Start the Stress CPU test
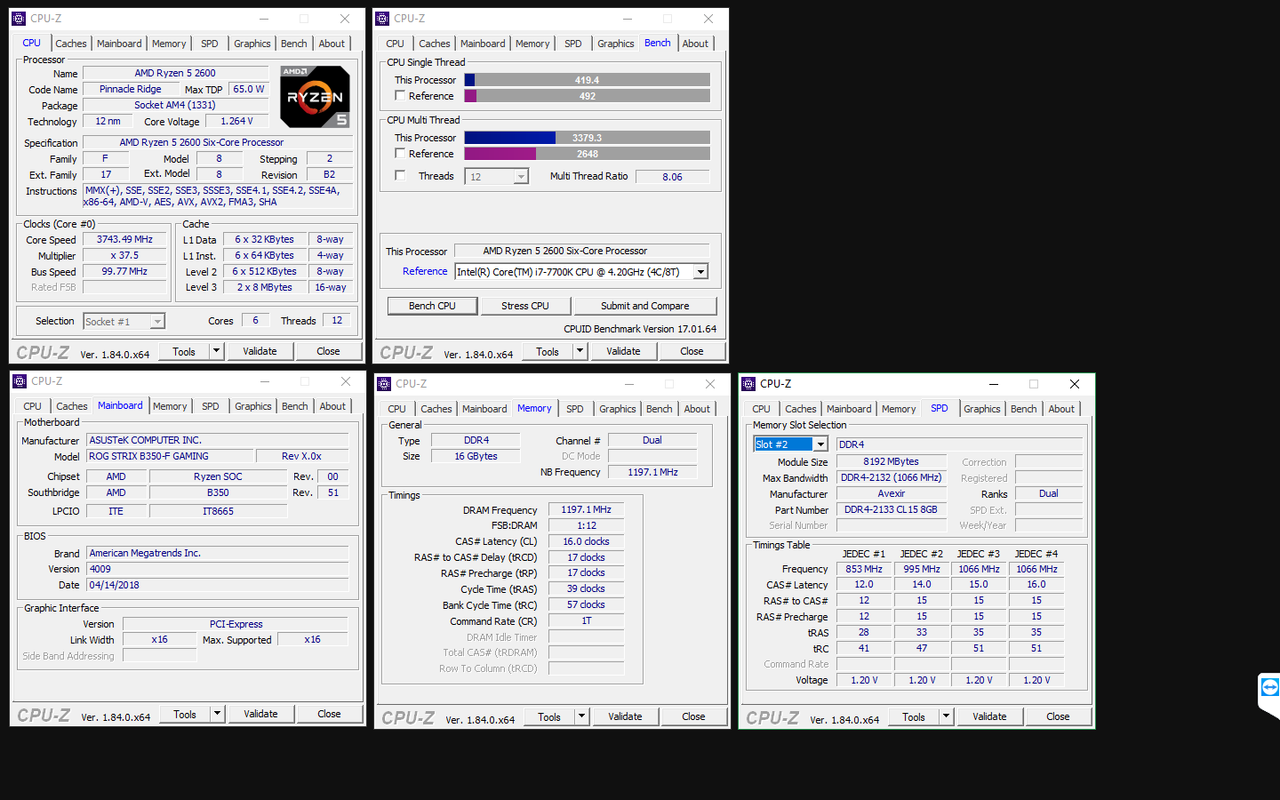The width and height of the screenshot is (1280, 800). pyautogui.click(x=526, y=305)
